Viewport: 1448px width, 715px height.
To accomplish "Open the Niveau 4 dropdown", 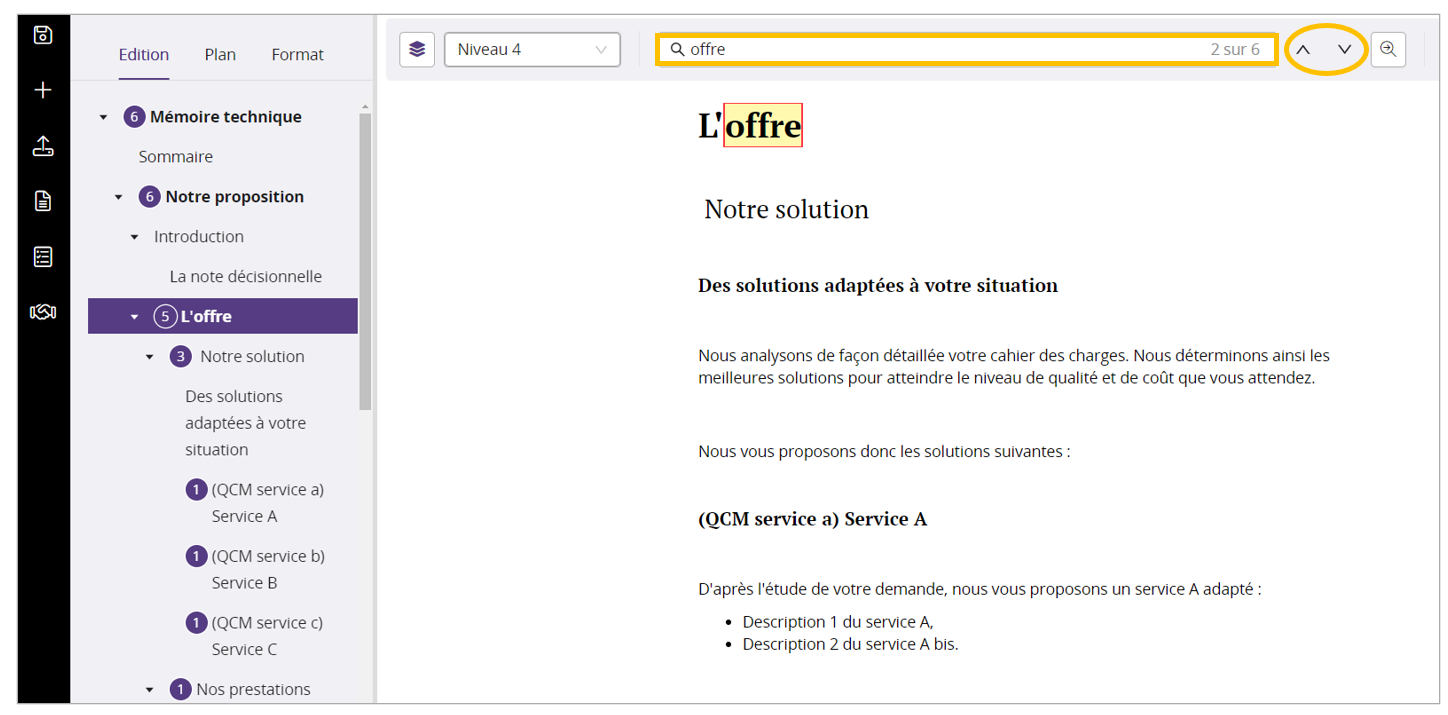I will pos(532,50).
